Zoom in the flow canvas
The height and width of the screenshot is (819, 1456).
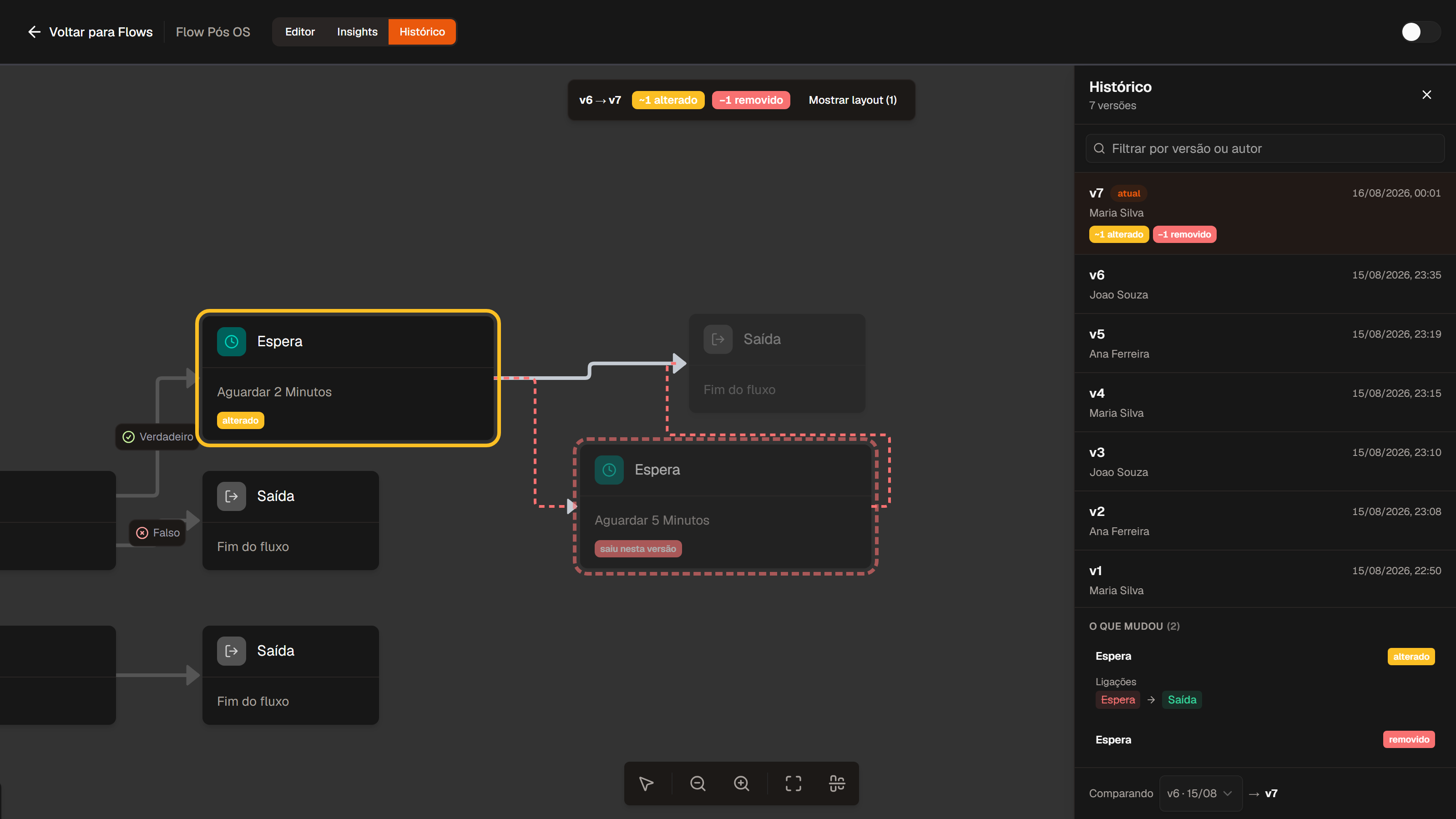coord(742,784)
